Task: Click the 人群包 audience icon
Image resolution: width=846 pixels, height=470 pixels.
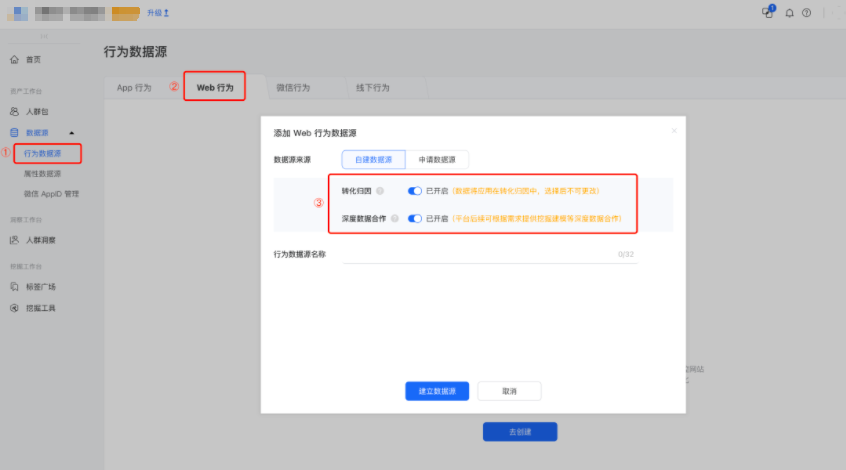Action: (x=15, y=111)
